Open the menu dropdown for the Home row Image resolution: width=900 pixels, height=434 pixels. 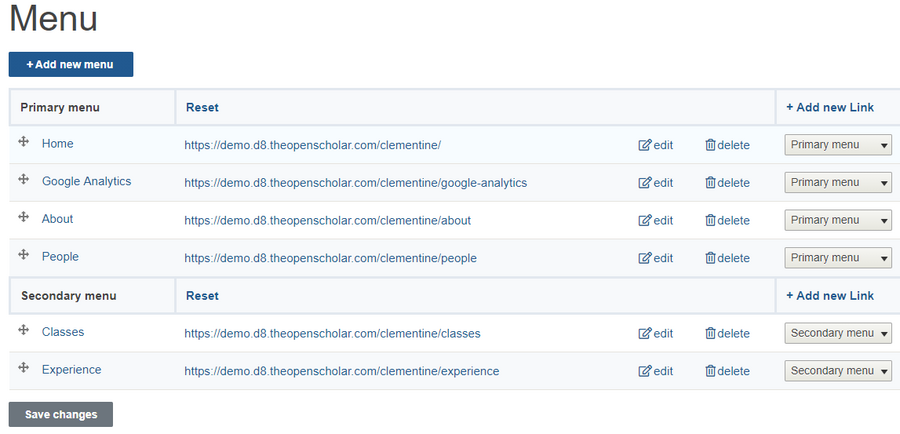tap(838, 145)
